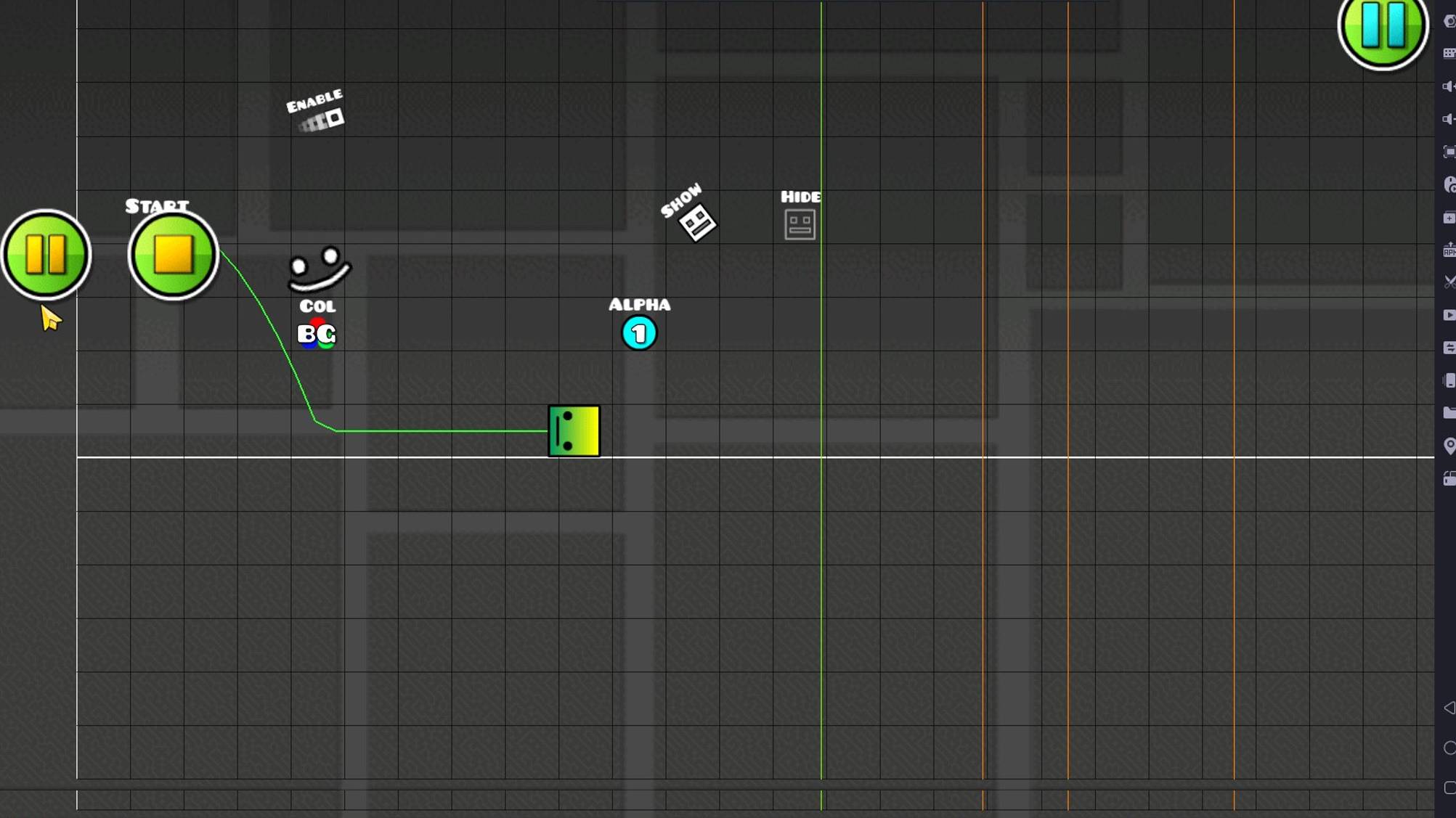Viewport: 1456px width, 818px height.
Task: Increase volume with the sidebar speaker-plus icon
Action: pyautogui.click(x=1449, y=86)
